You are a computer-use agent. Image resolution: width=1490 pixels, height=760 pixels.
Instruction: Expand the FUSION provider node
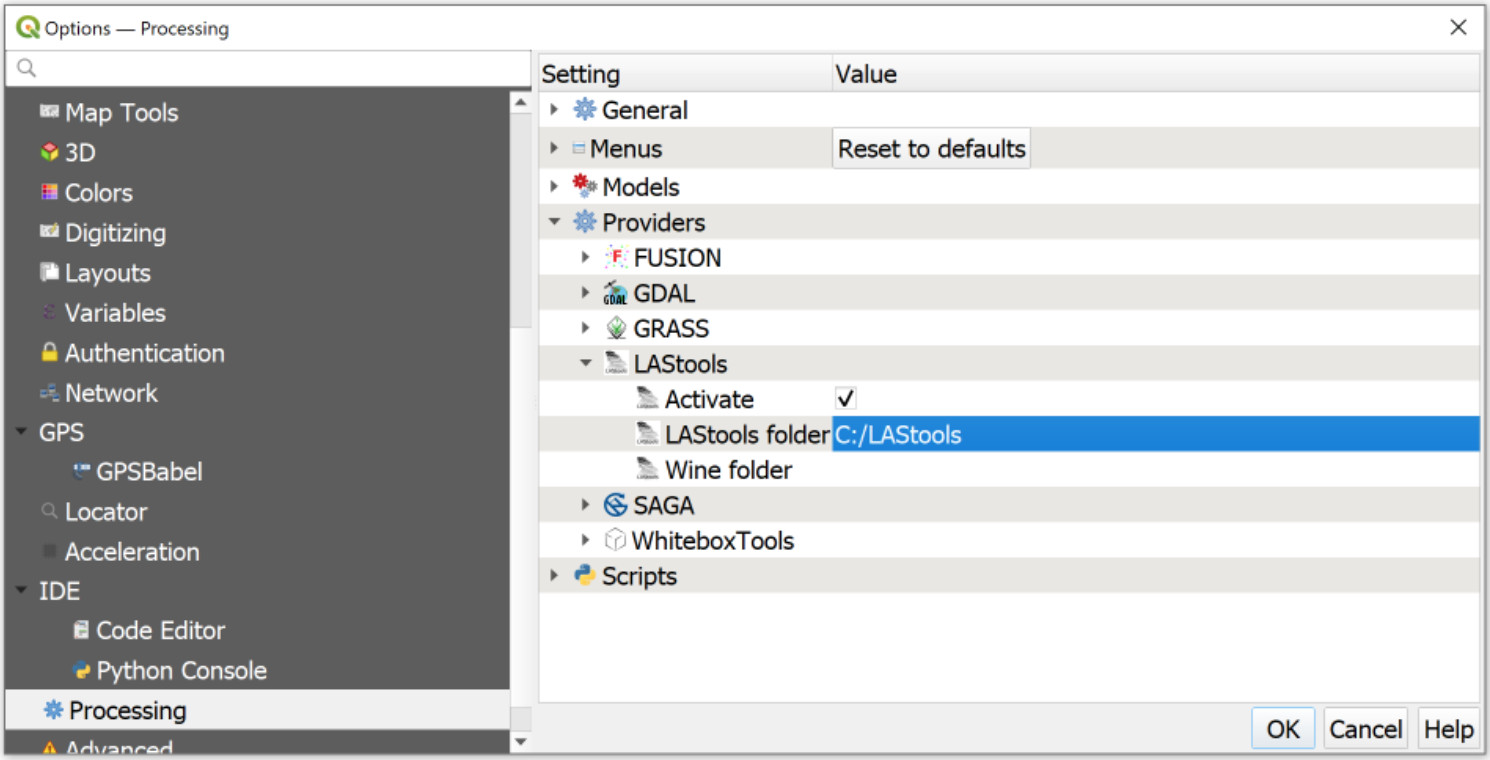(x=586, y=257)
